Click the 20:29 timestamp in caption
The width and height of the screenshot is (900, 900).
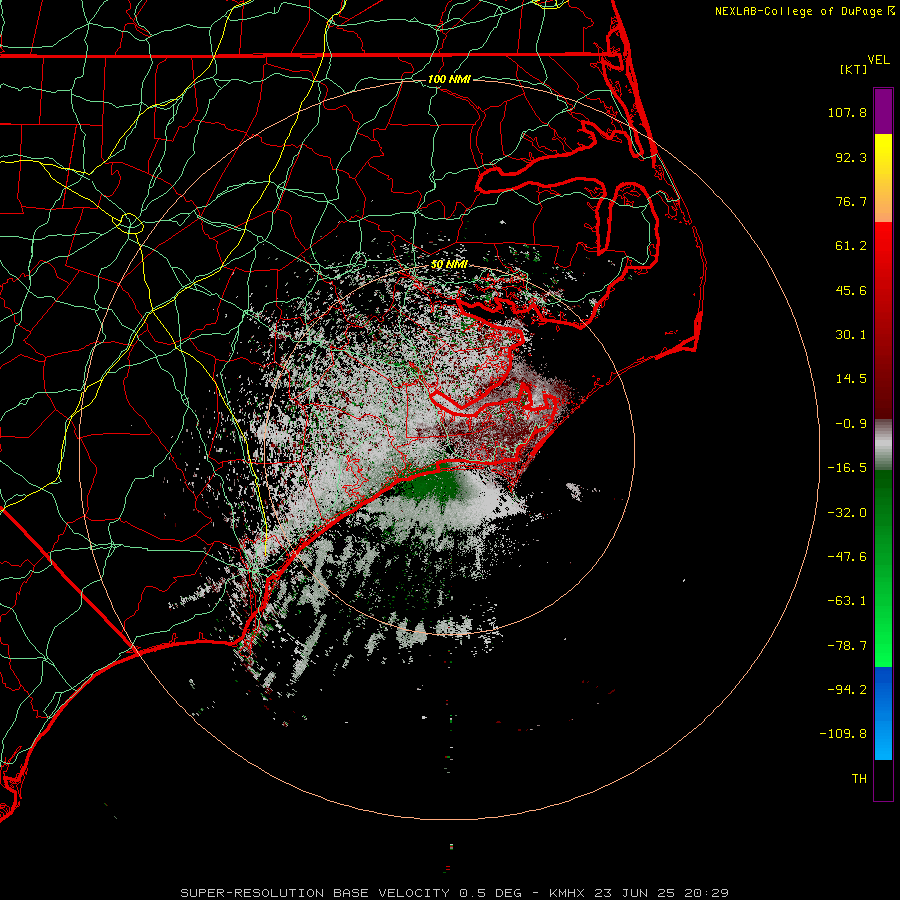click(707, 893)
